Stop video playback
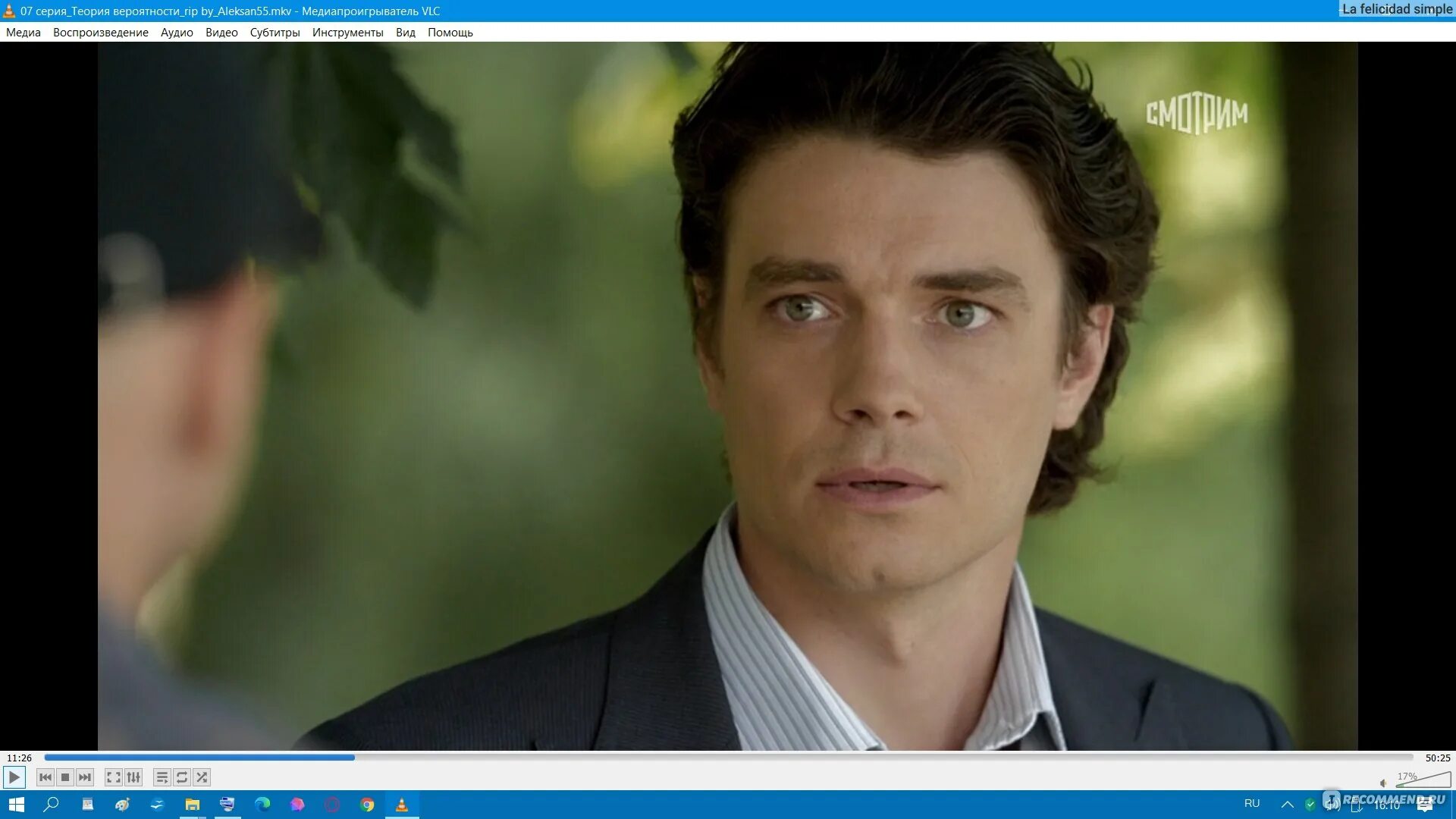1456x819 pixels. click(x=65, y=777)
